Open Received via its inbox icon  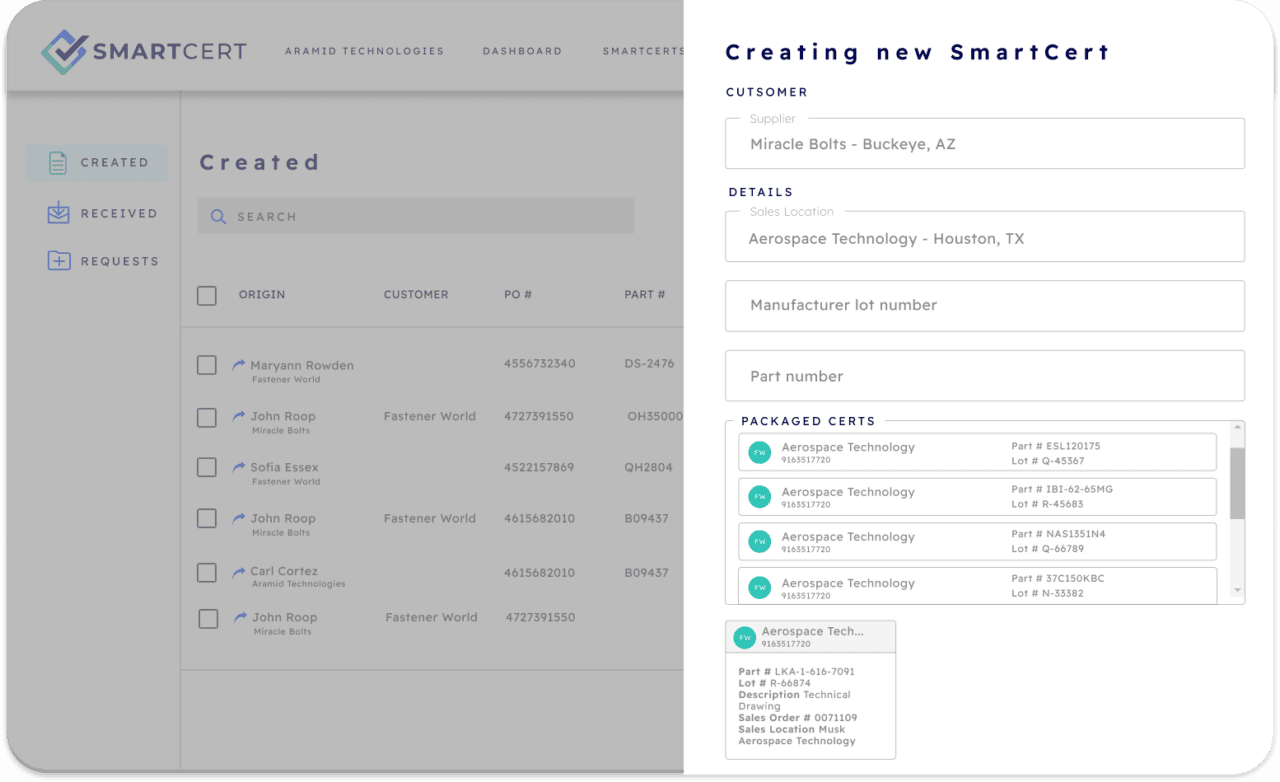57,212
